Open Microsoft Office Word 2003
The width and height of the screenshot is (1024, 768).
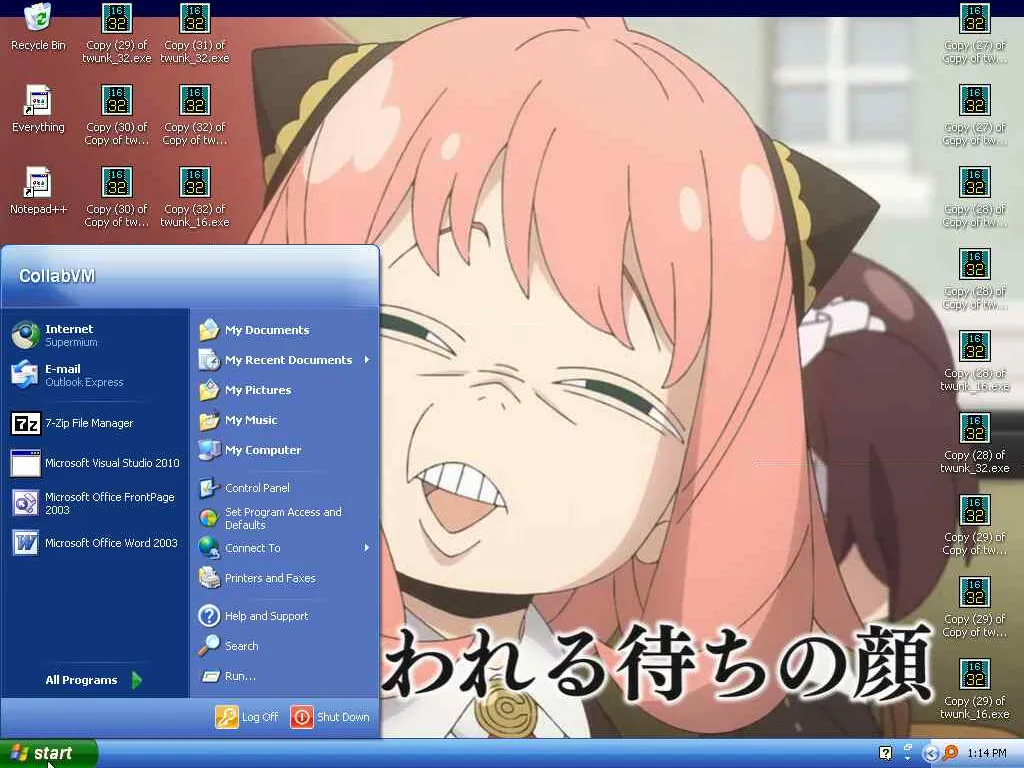click(x=96, y=543)
